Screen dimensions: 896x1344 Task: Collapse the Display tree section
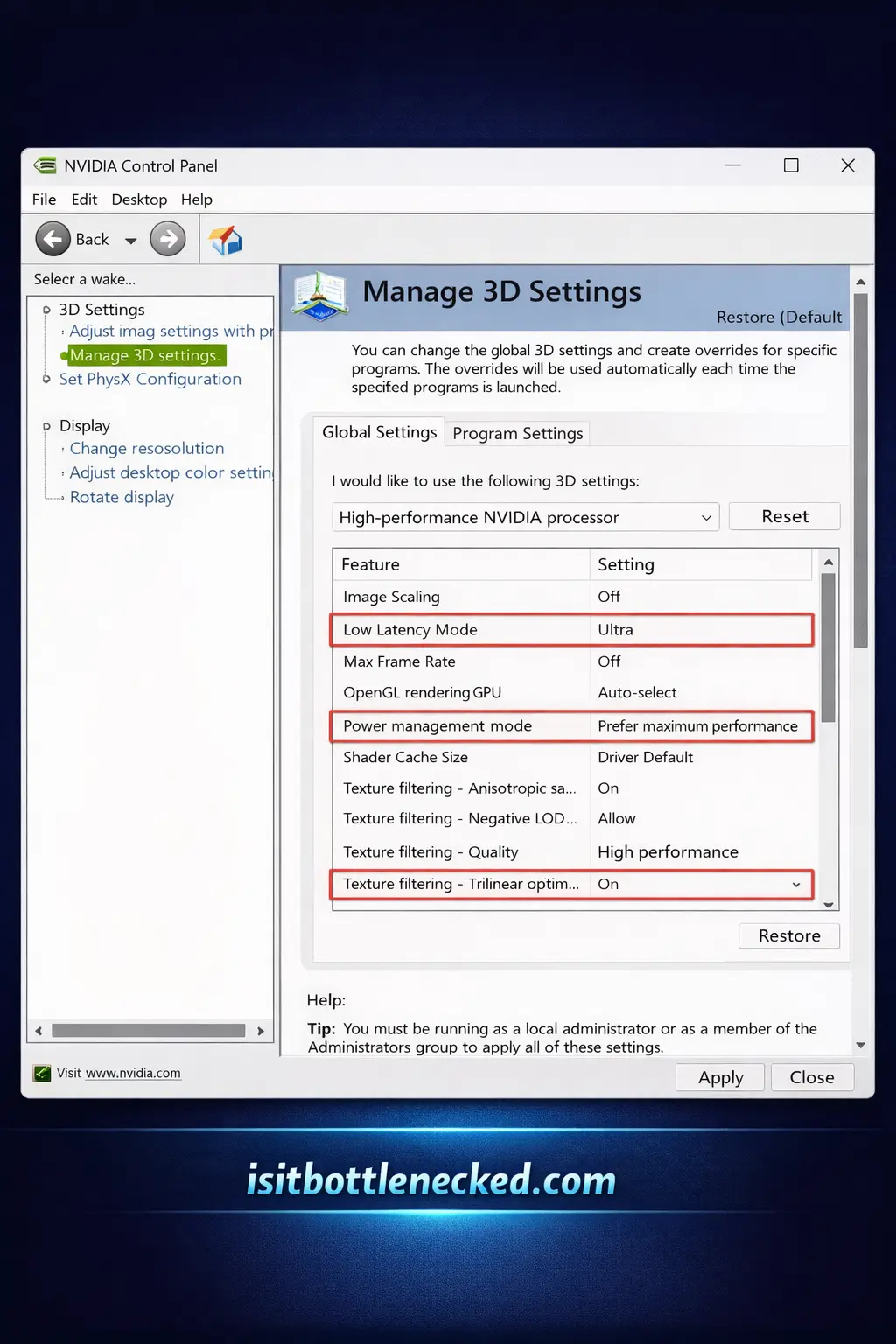click(45, 426)
